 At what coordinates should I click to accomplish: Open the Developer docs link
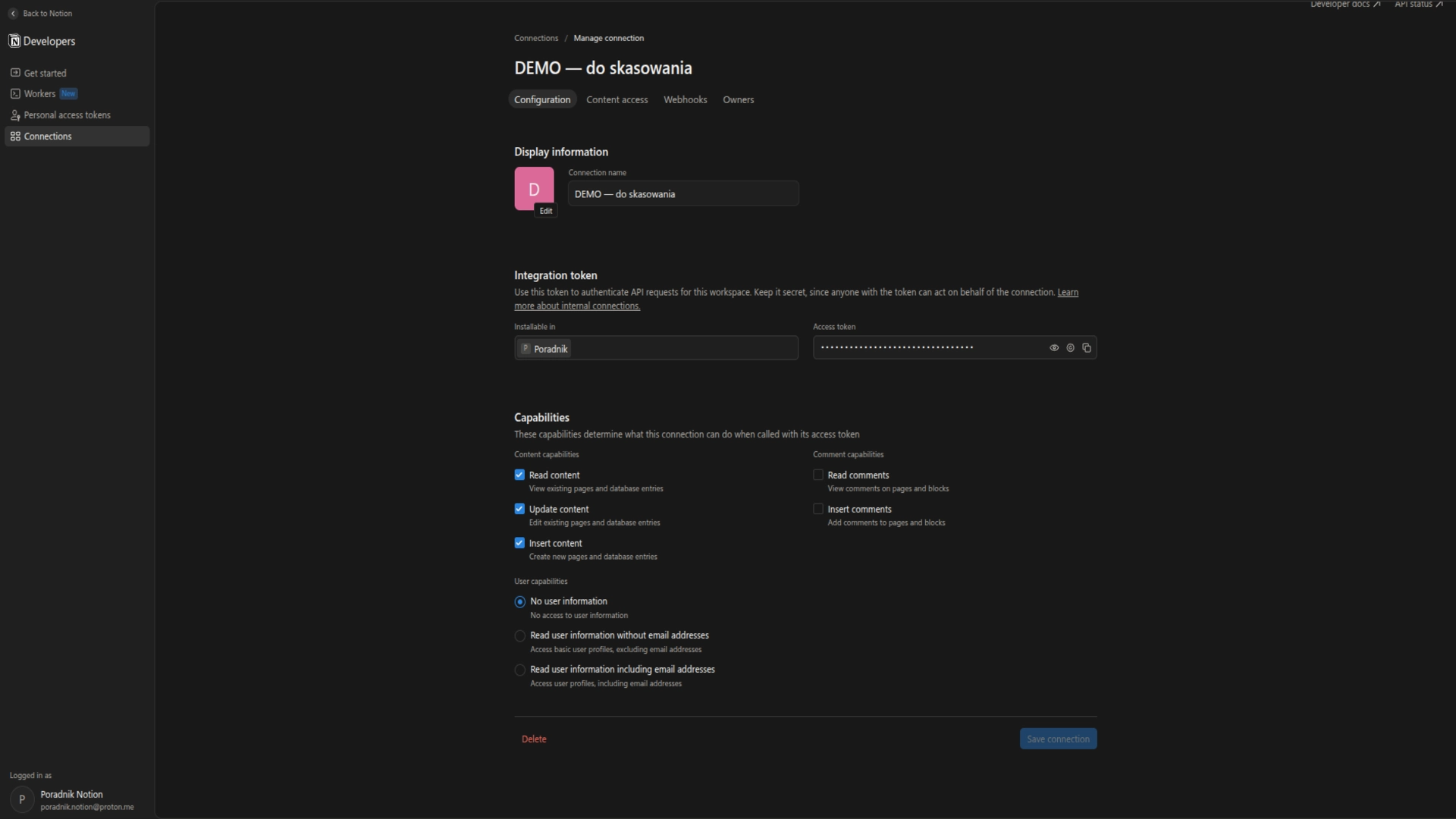[1345, 5]
